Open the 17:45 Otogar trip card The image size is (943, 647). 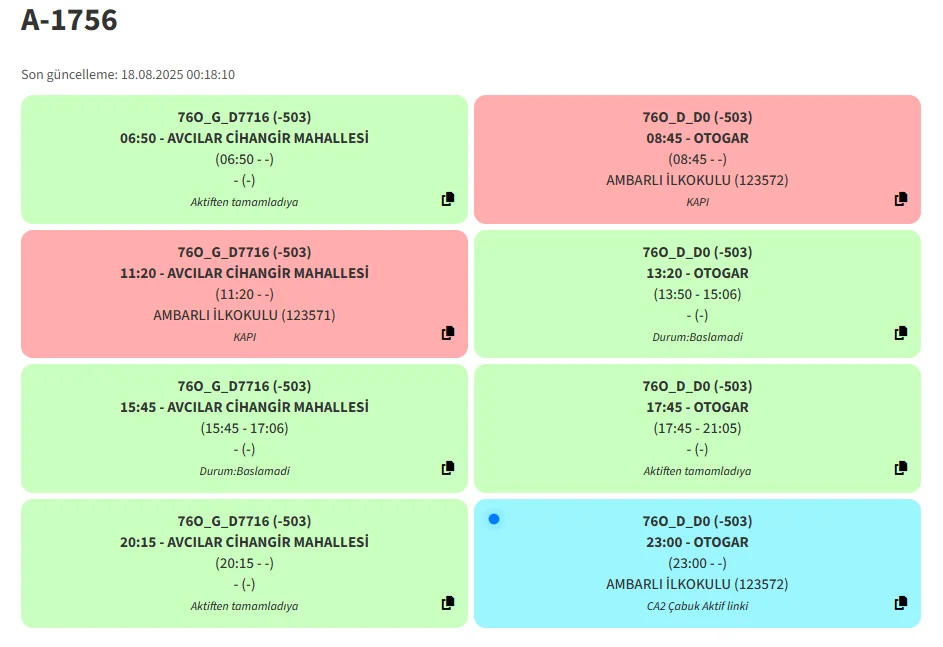(697, 407)
